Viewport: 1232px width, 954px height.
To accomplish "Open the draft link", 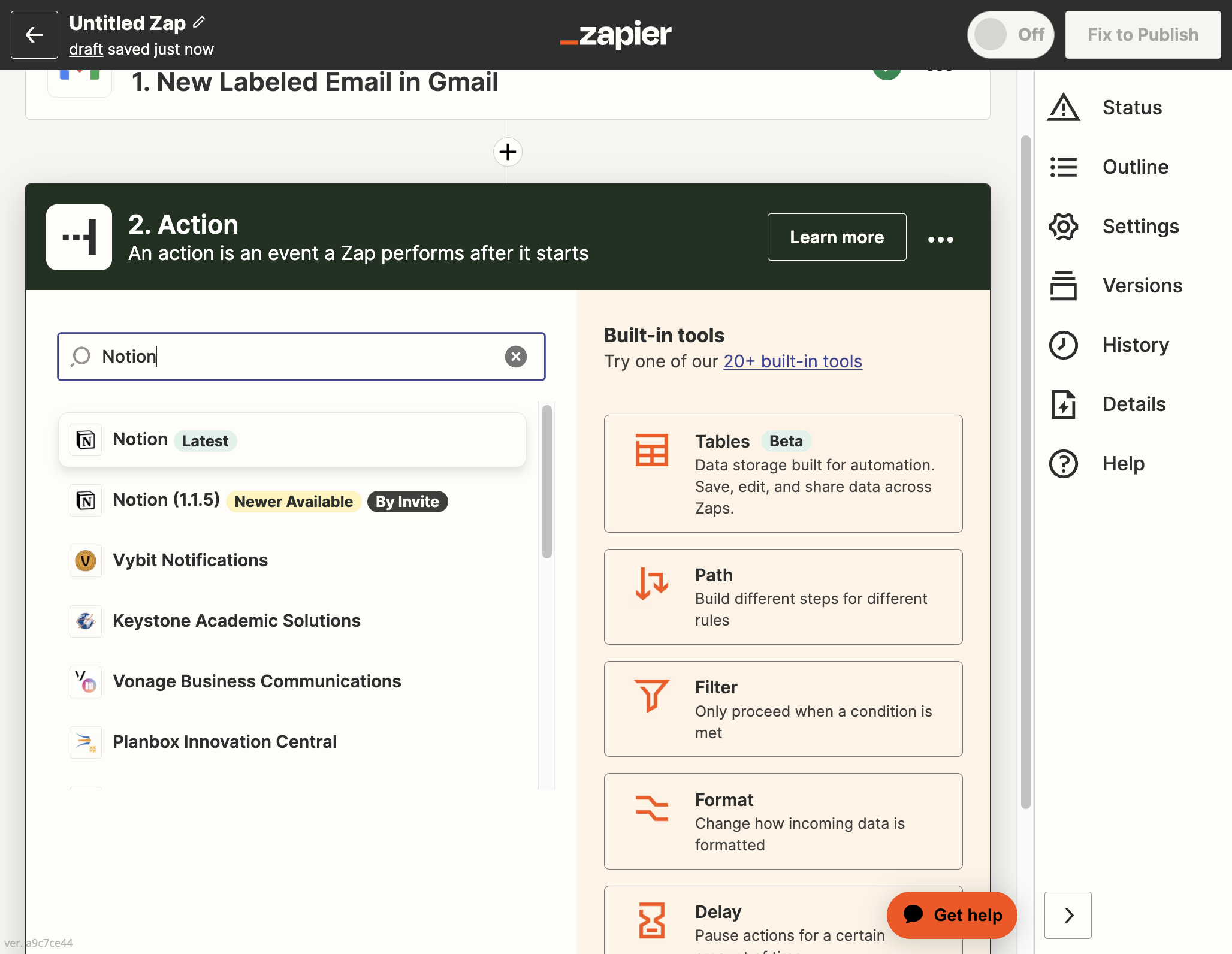I will (86, 49).
